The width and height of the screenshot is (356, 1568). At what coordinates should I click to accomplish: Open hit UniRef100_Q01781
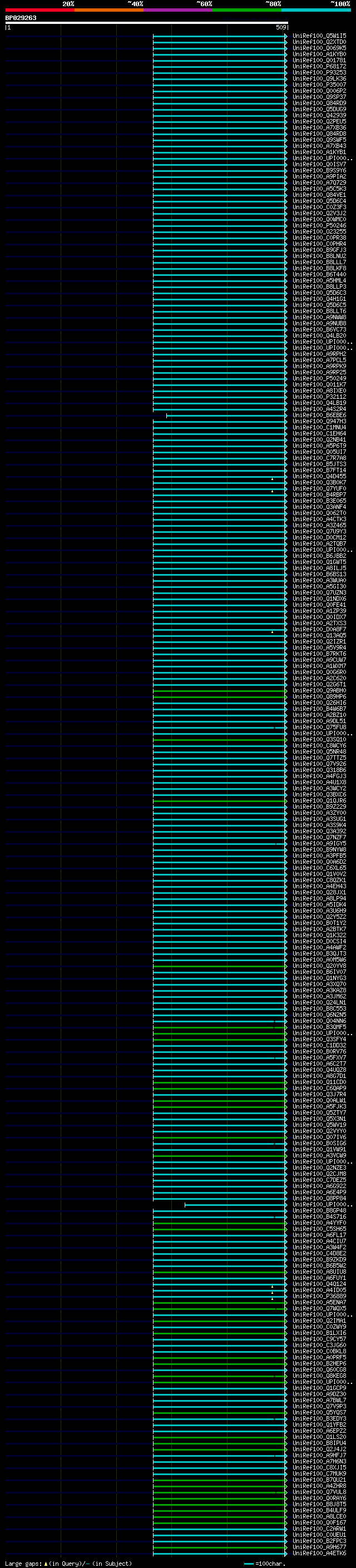319,60
